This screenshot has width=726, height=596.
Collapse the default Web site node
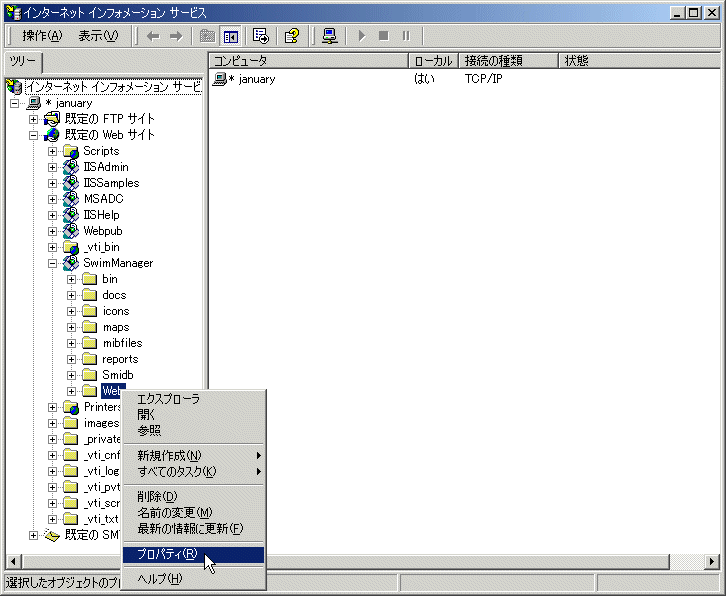tap(33, 136)
